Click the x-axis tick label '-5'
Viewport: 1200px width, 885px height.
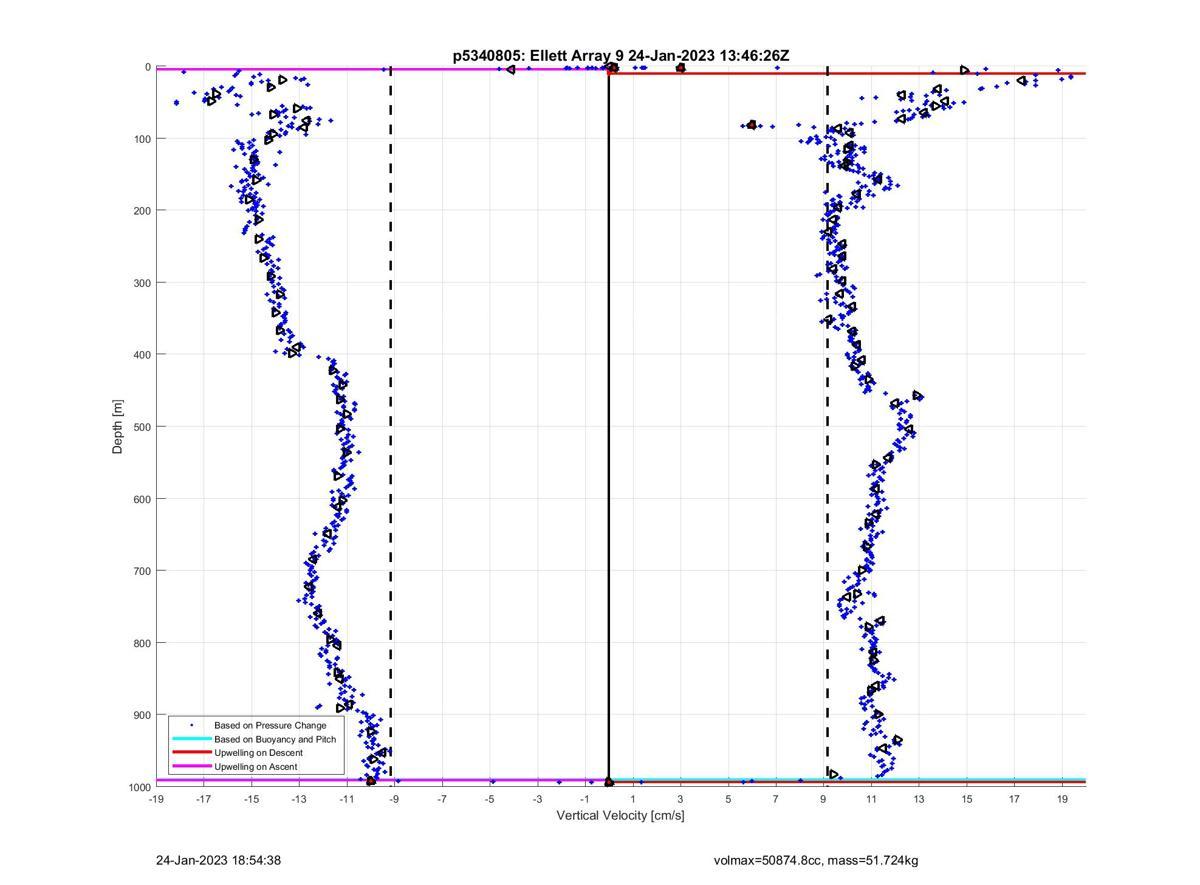[x=490, y=799]
